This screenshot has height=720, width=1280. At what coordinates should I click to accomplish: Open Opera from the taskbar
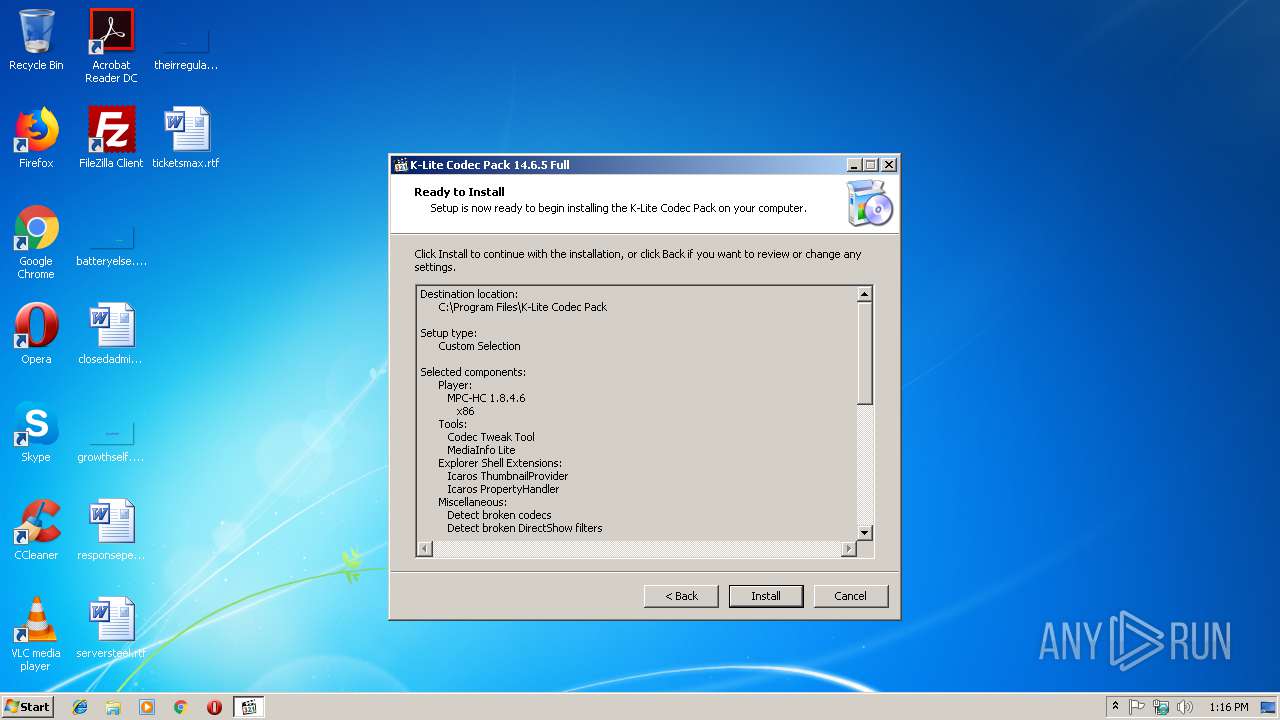[214, 707]
